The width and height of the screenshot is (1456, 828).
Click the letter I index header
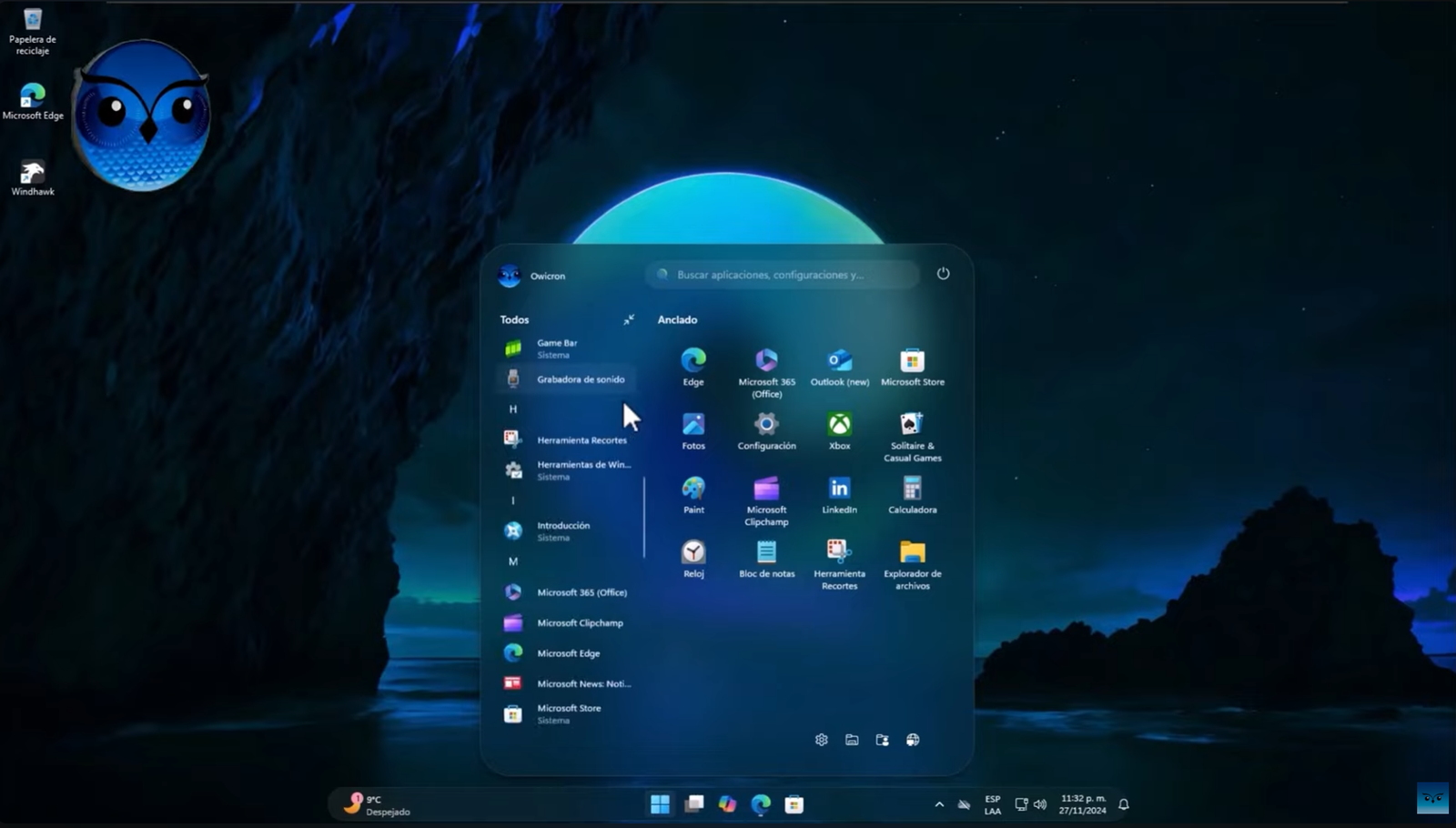[x=512, y=500]
